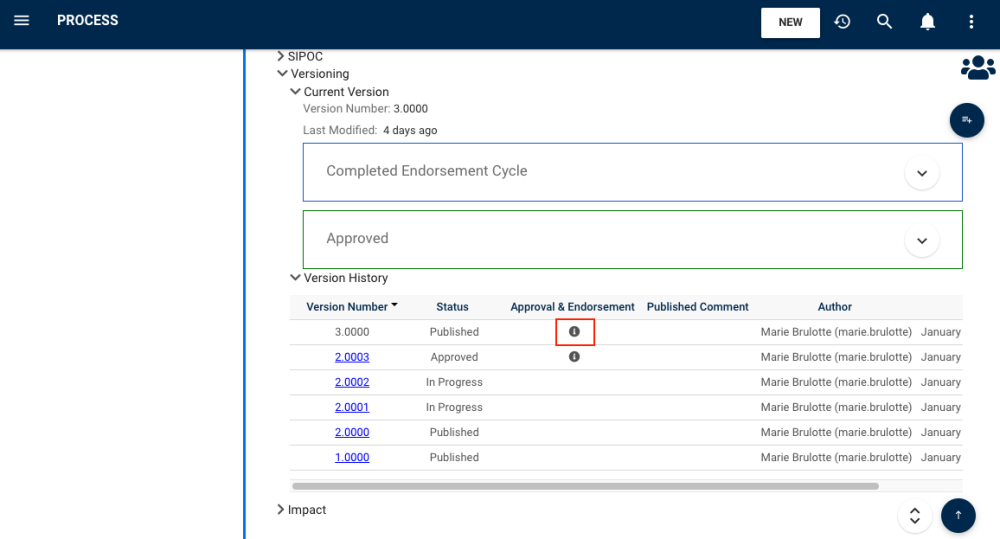The height and width of the screenshot is (539, 1000).
Task: Click the round add-to-list button
Action: tap(966, 120)
